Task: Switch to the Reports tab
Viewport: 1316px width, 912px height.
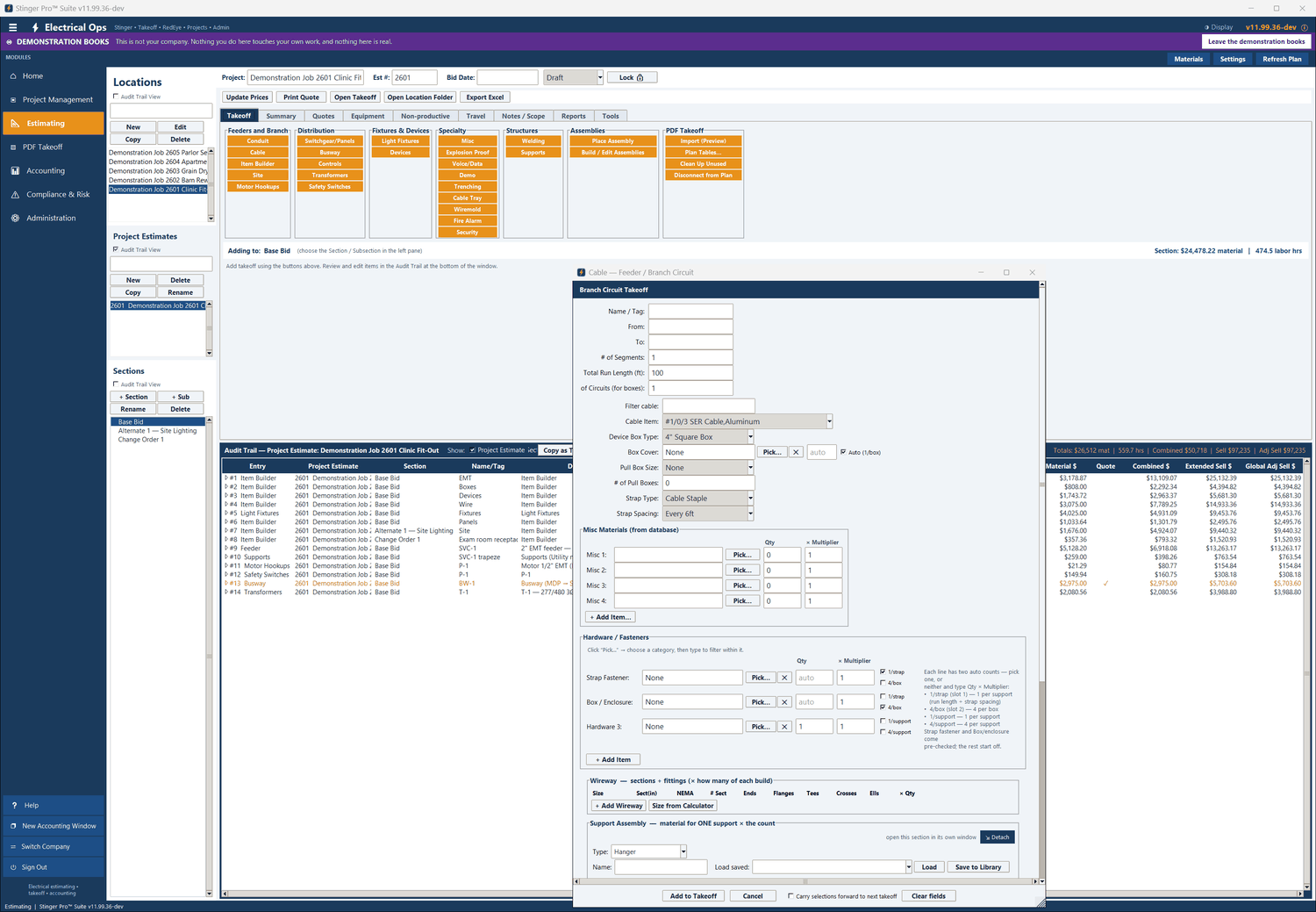Action: click(574, 116)
